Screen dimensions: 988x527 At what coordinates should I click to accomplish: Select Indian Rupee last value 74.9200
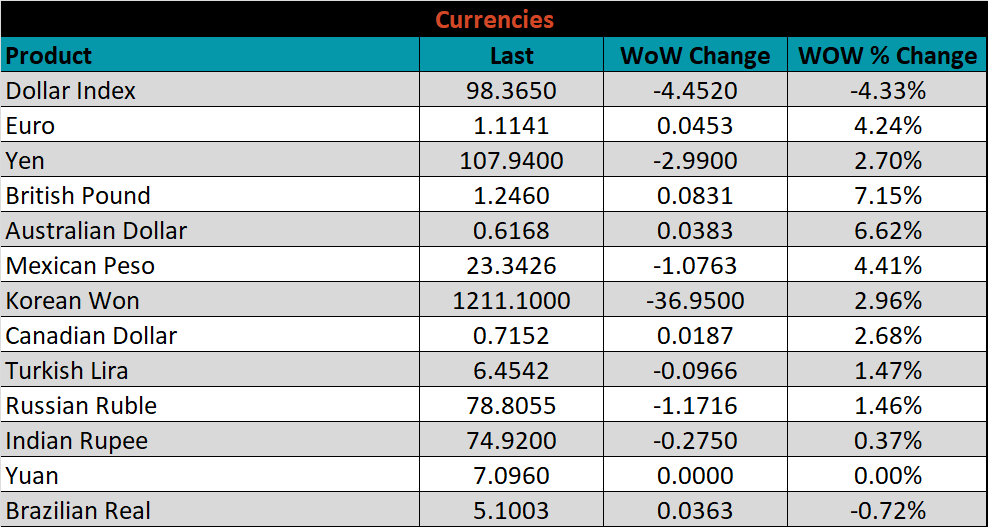[511, 441]
